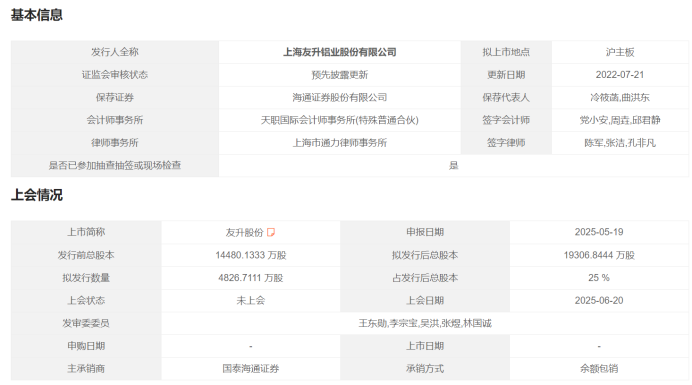Click law firm 上海市通力律师事务所

pyautogui.click(x=339, y=143)
